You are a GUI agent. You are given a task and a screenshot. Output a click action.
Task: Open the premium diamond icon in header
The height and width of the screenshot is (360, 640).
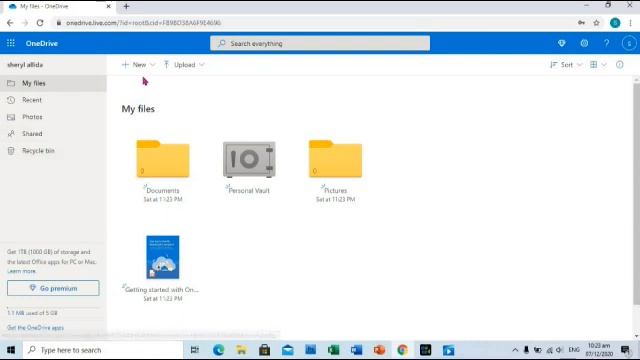[562, 43]
